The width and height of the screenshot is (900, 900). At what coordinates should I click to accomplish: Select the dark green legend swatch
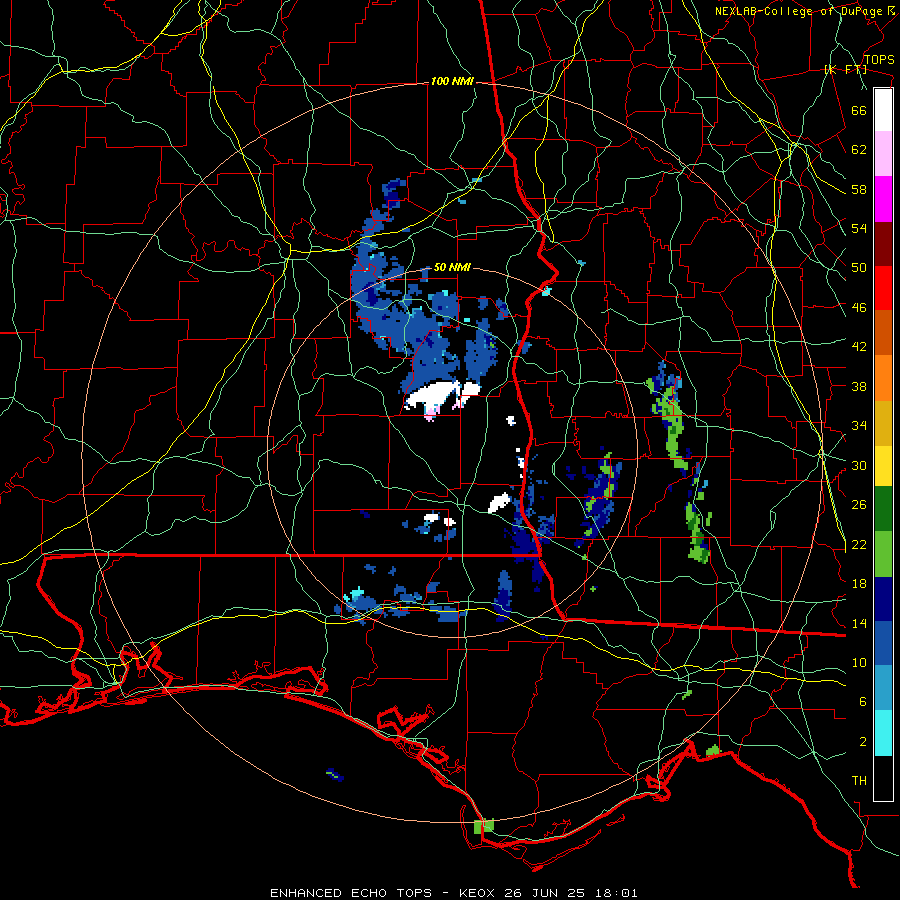(x=883, y=509)
